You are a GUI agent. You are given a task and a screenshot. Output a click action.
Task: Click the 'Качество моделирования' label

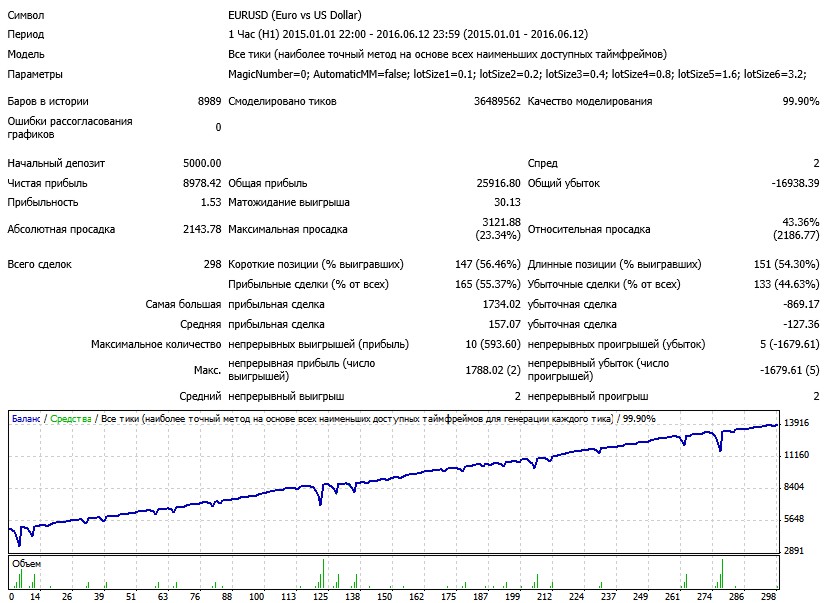click(x=590, y=101)
